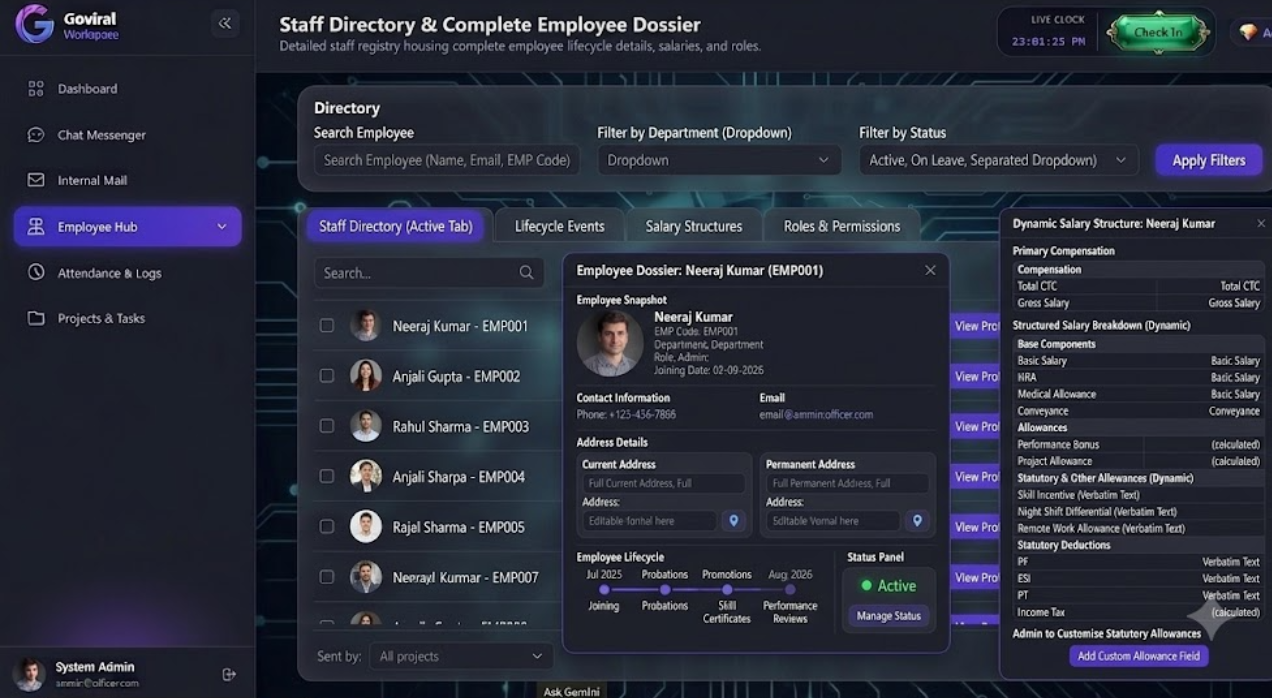Click the Active status indicator
Screen dimensions: 1272x698
click(x=888, y=586)
